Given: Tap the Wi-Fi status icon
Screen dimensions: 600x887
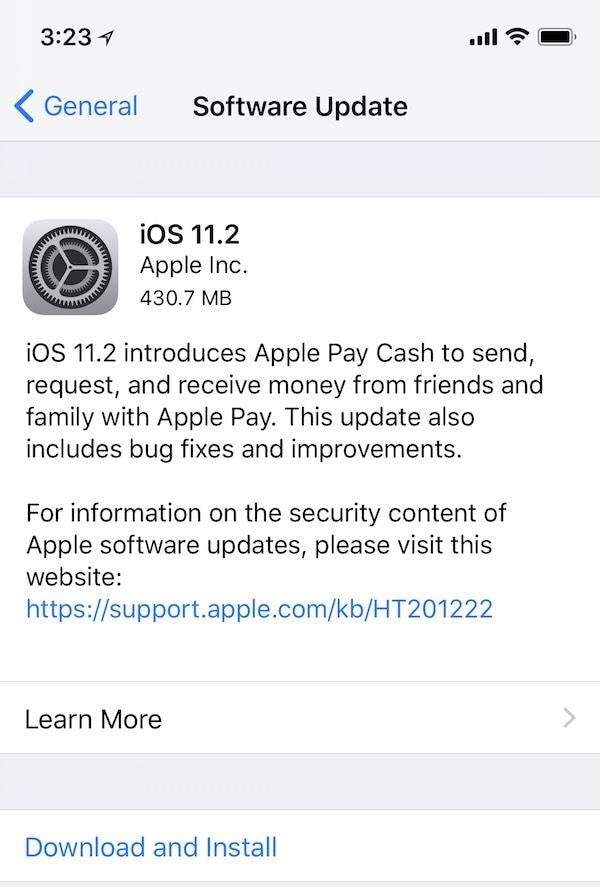Looking at the screenshot, I should pos(517,37).
